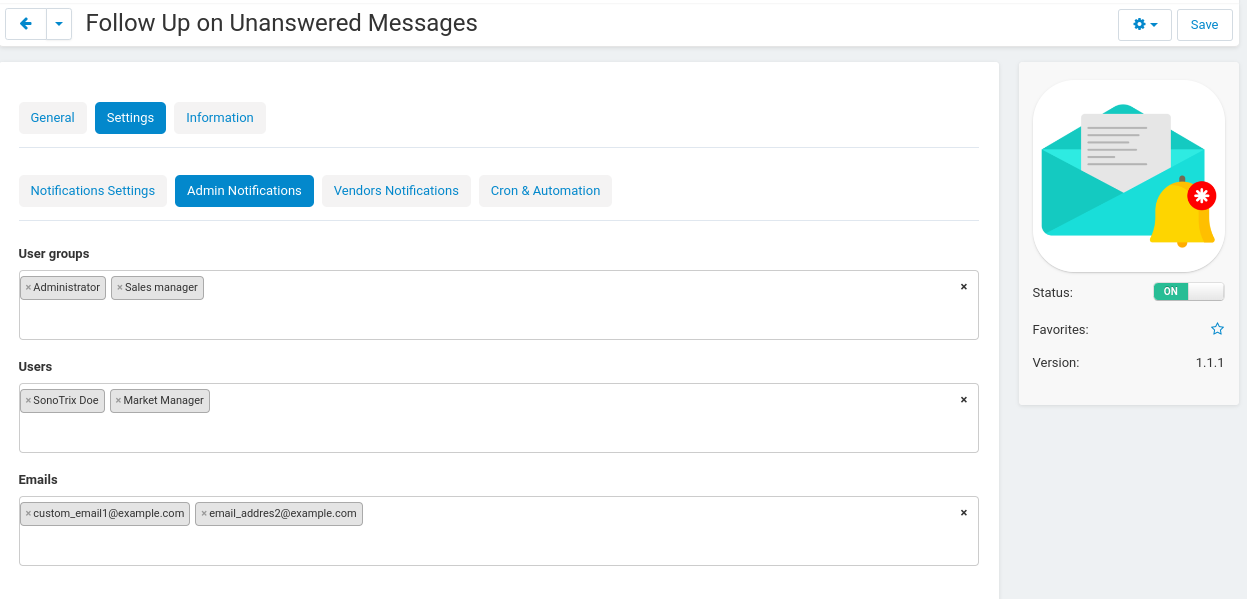Add this add-on to favorites using the star icon
Image resolution: width=1247 pixels, height=599 pixels.
coord(1217,329)
